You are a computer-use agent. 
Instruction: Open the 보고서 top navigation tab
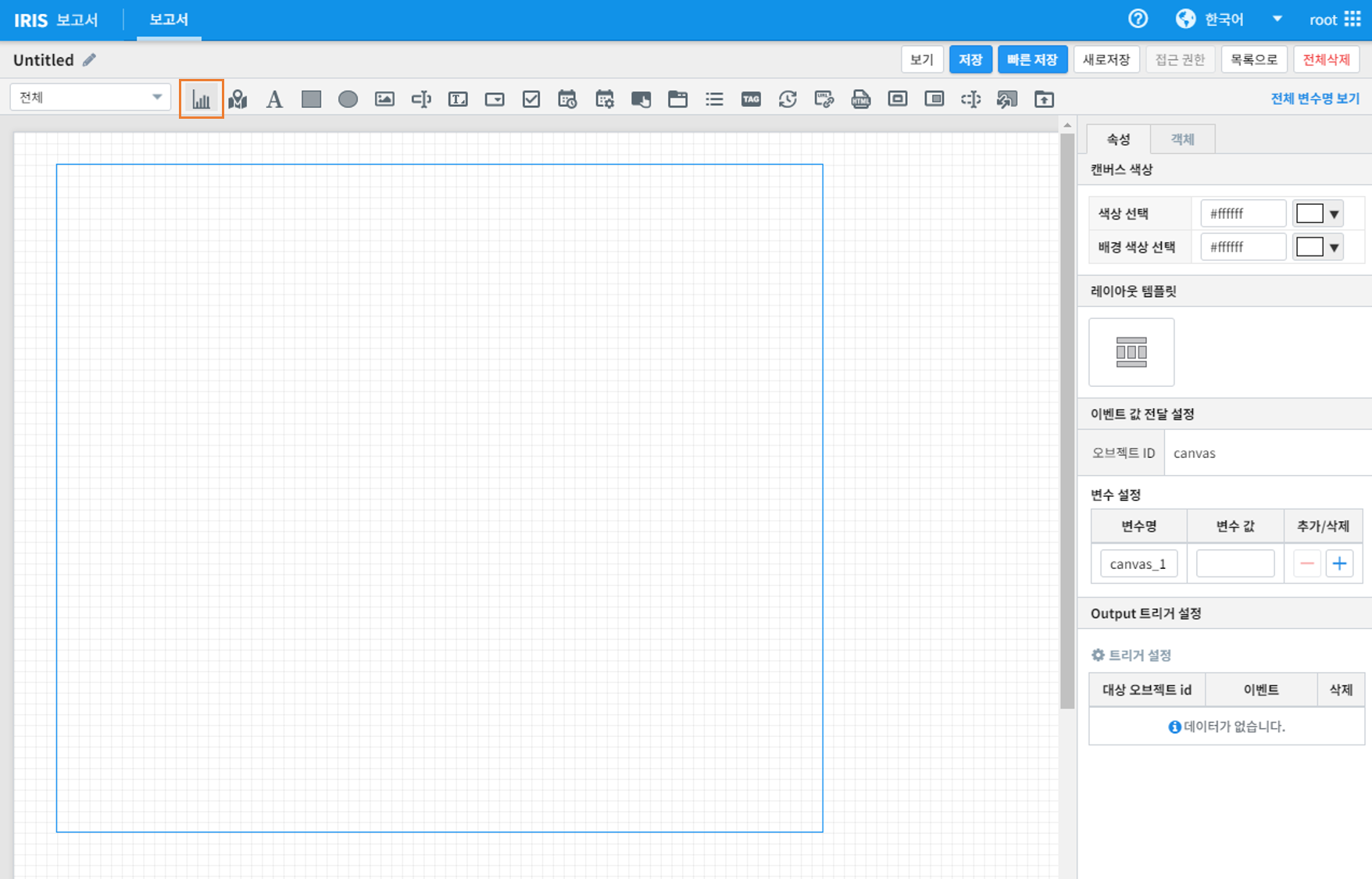pos(169,20)
